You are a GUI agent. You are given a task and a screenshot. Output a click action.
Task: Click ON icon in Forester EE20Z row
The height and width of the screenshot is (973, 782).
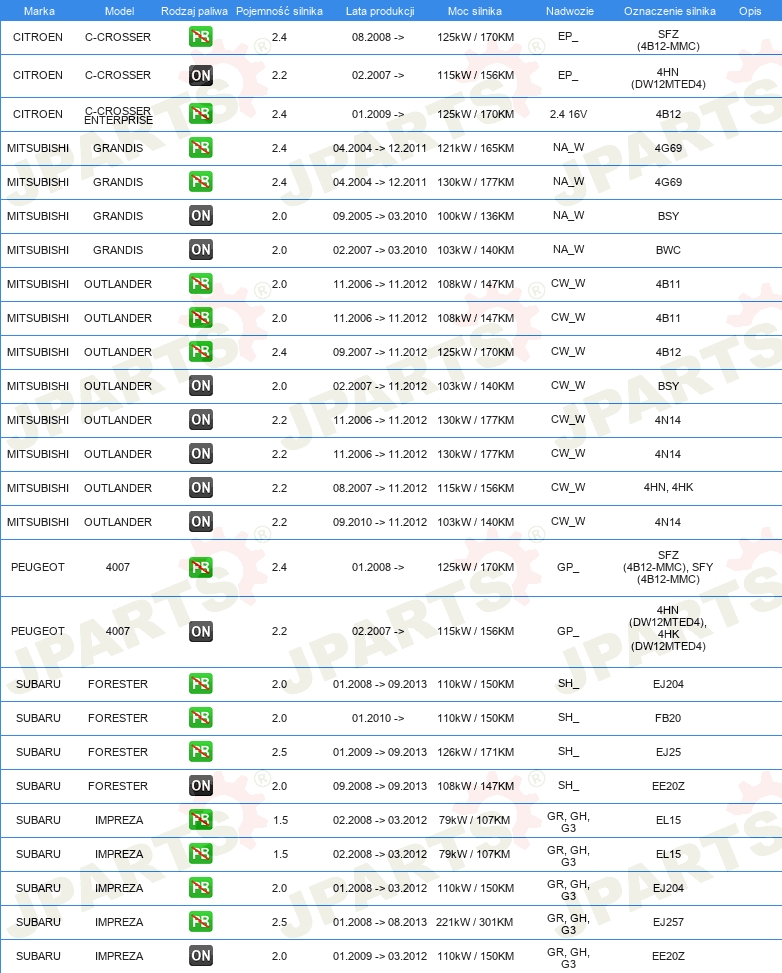click(200, 786)
